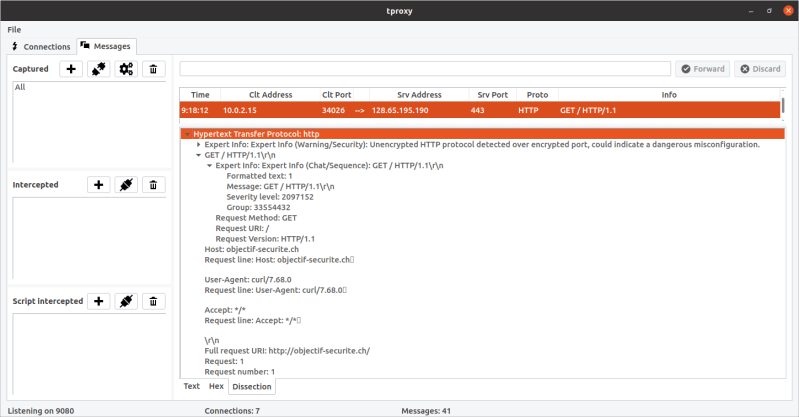
Task: Minimize the tproxy window
Action: 751,11
